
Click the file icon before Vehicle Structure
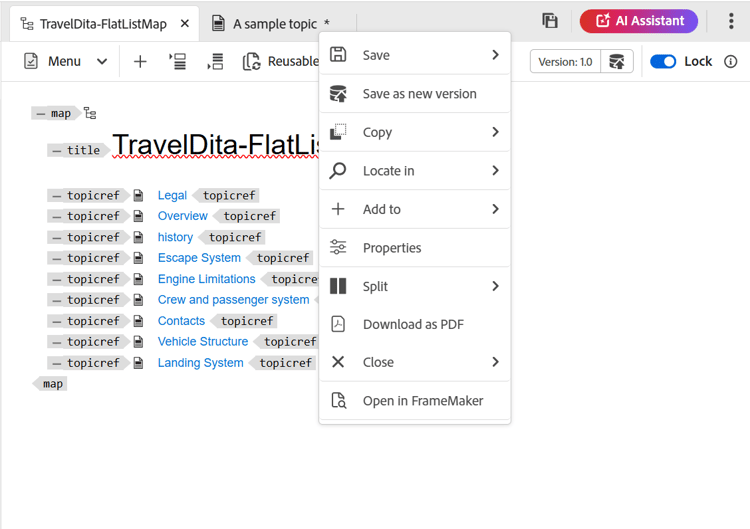pos(138,342)
